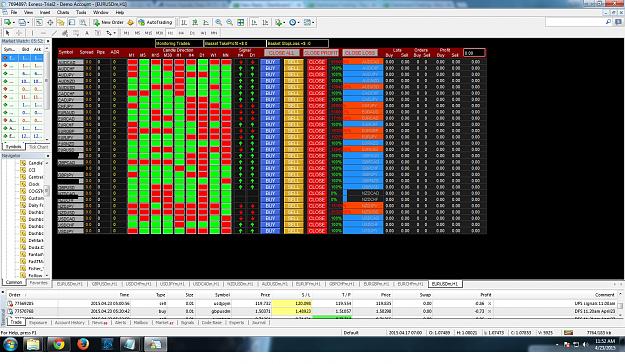The image size is (625, 364).
Task: Switch chart to MN timeframe
Action: tap(214, 33)
